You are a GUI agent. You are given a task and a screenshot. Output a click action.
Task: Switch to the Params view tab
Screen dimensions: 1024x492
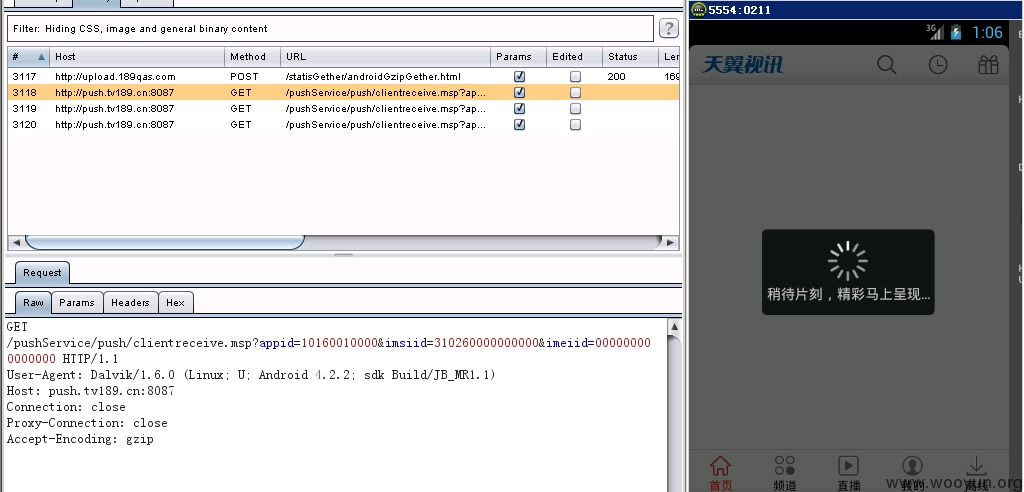coord(77,303)
